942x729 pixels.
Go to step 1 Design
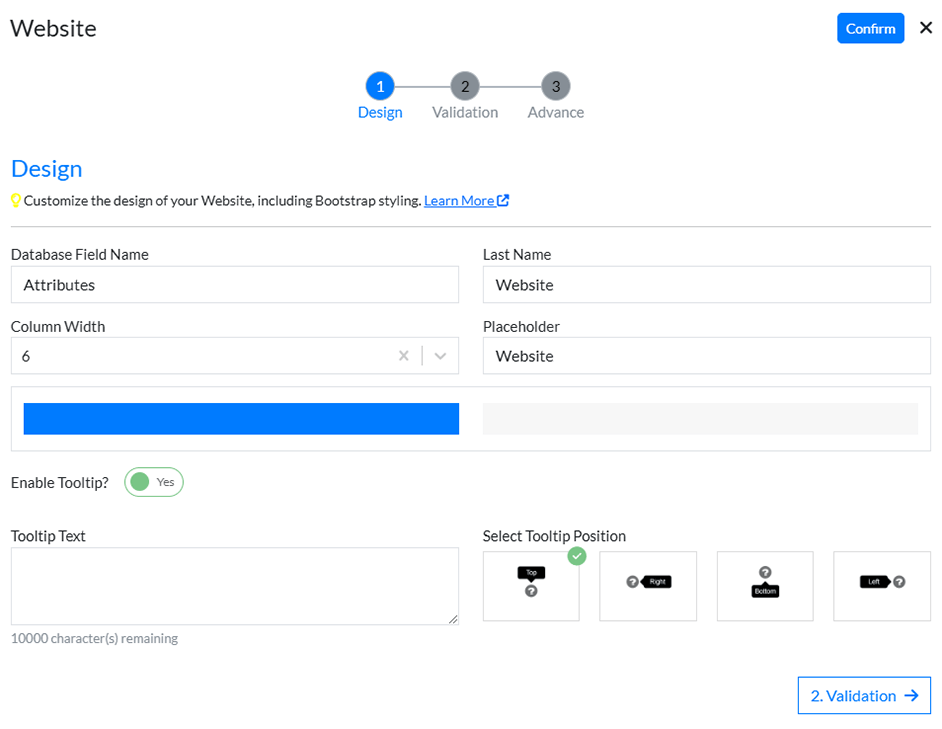tap(380, 86)
